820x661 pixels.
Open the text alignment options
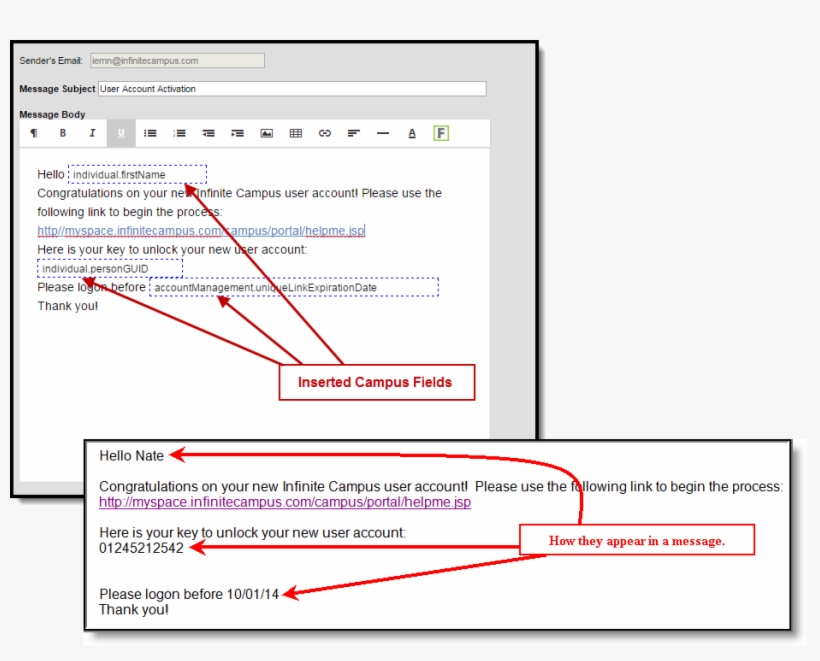pos(354,133)
